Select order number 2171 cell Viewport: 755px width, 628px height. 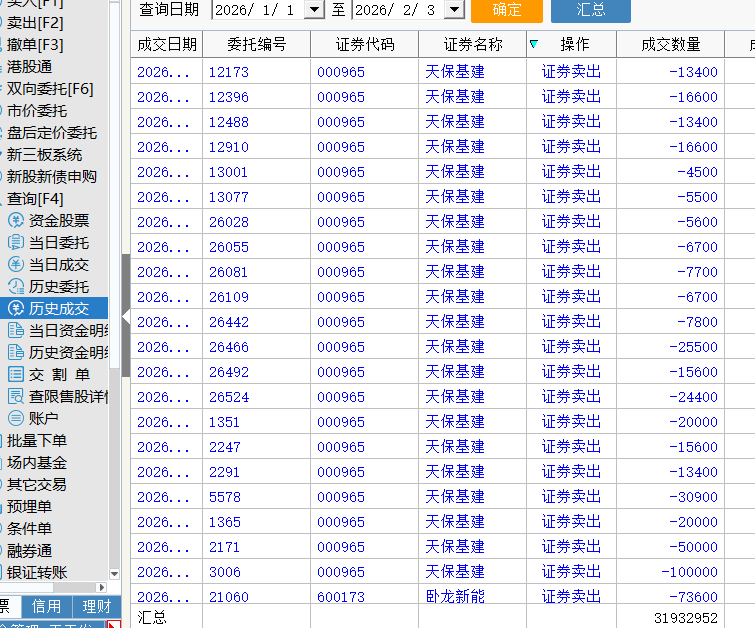click(x=257, y=547)
